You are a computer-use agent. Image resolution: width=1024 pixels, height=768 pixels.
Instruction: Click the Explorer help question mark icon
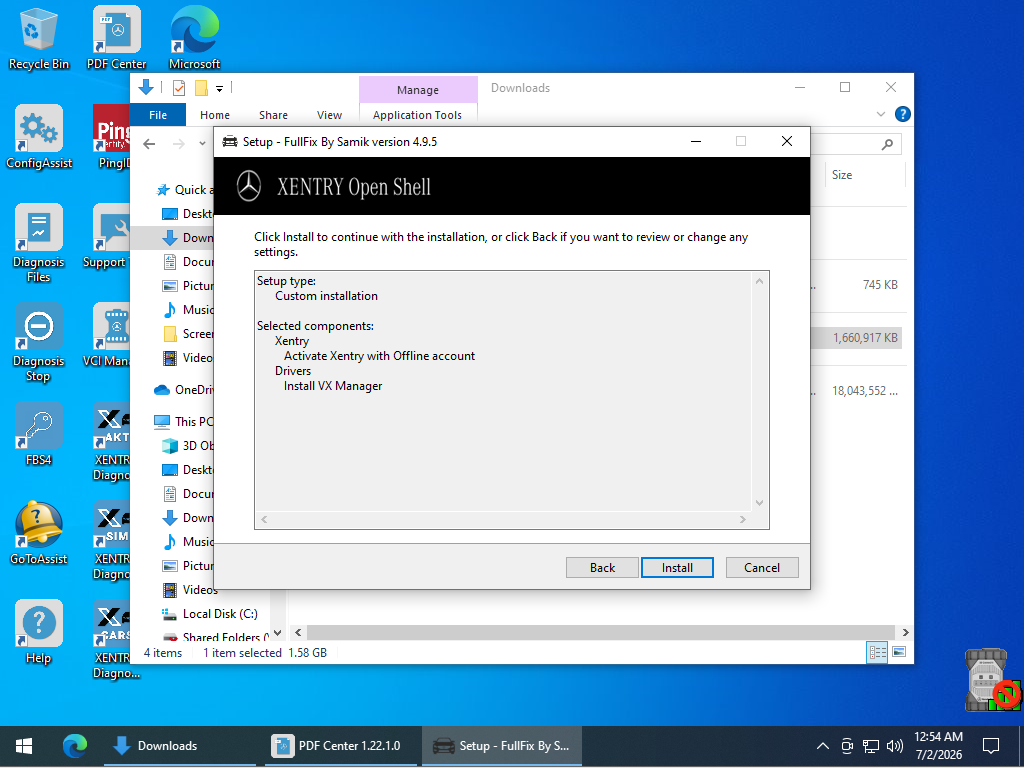pyautogui.click(x=903, y=114)
